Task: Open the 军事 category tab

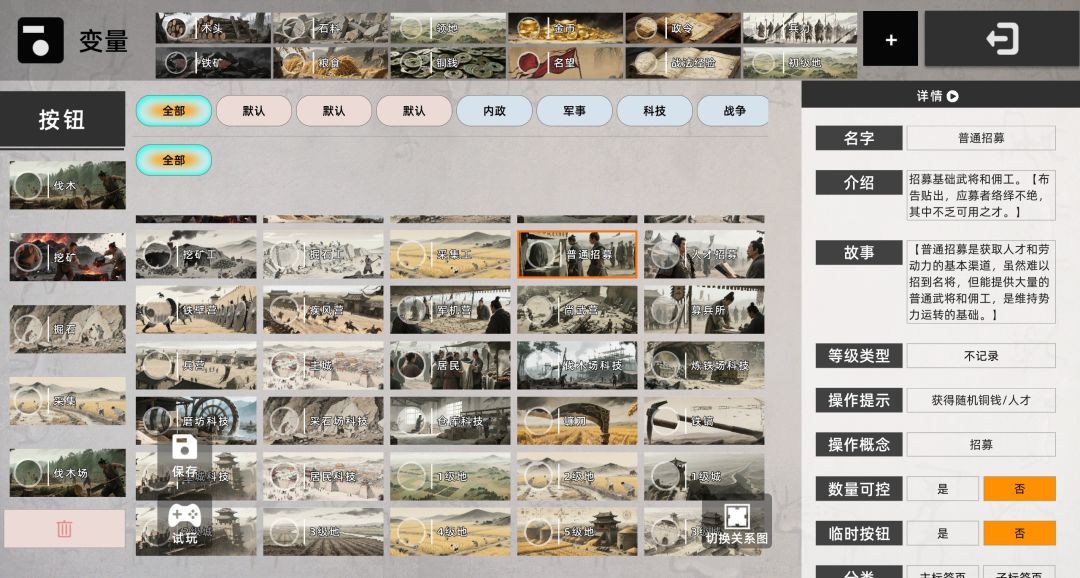Action: pos(574,111)
